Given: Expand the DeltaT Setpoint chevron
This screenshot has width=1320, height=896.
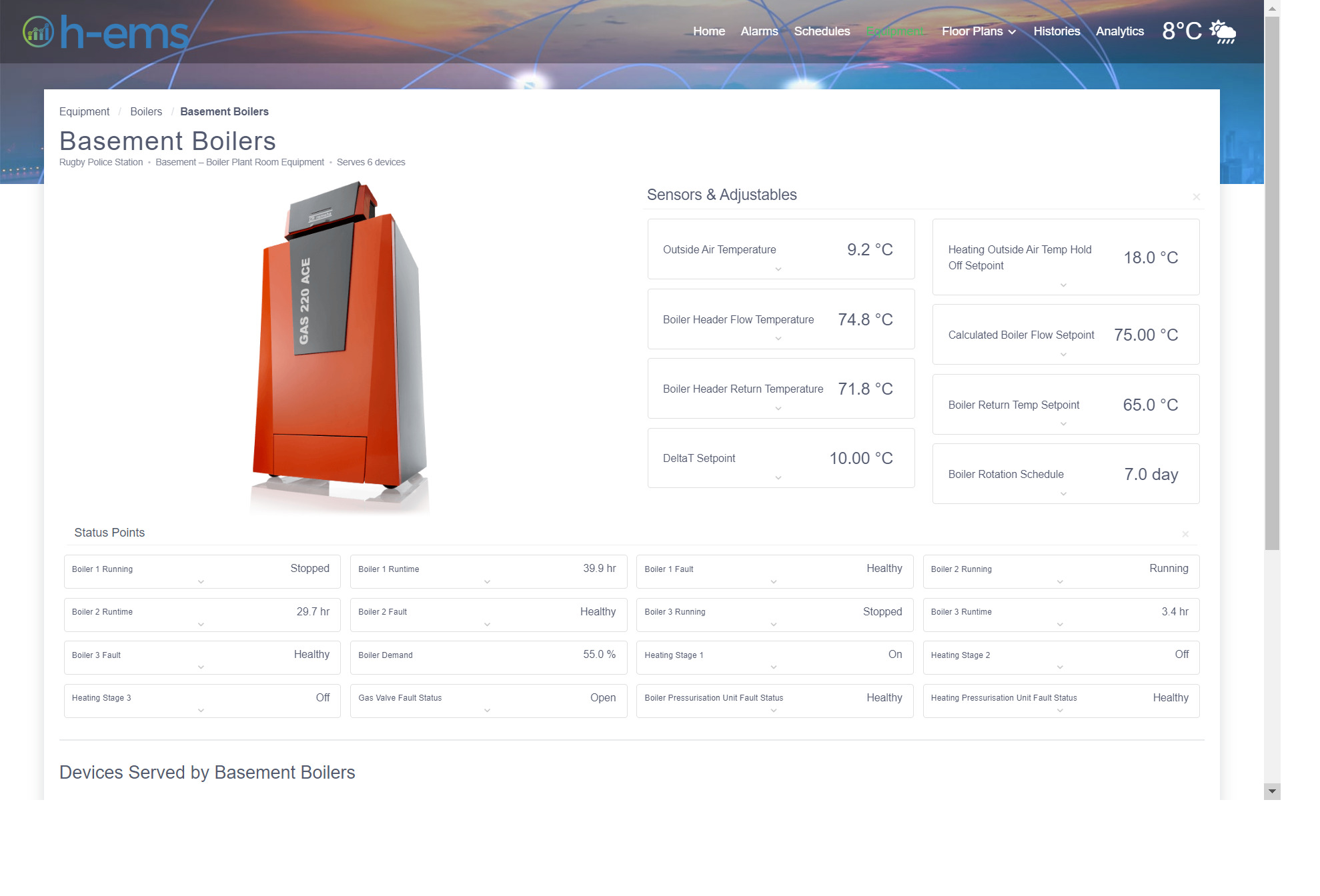Looking at the screenshot, I should click(778, 478).
